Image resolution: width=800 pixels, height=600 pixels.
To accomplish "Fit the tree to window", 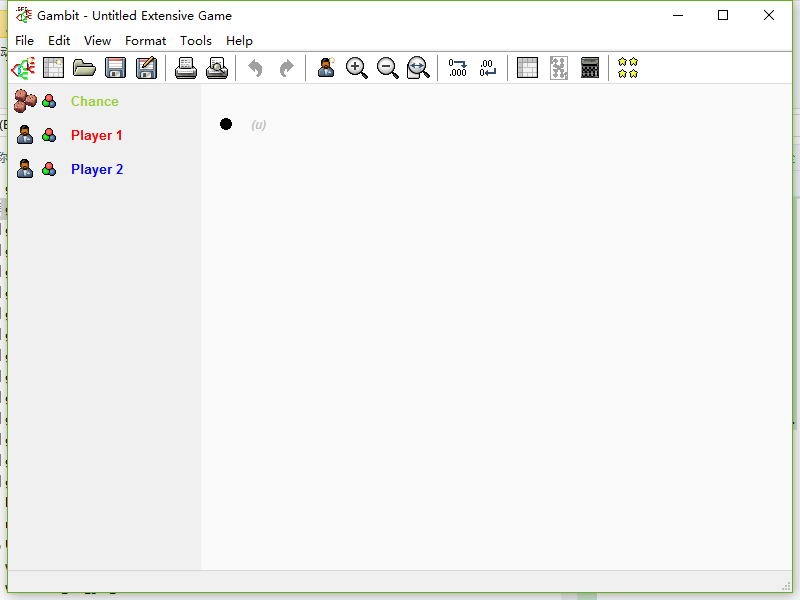I will [x=418, y=68].
